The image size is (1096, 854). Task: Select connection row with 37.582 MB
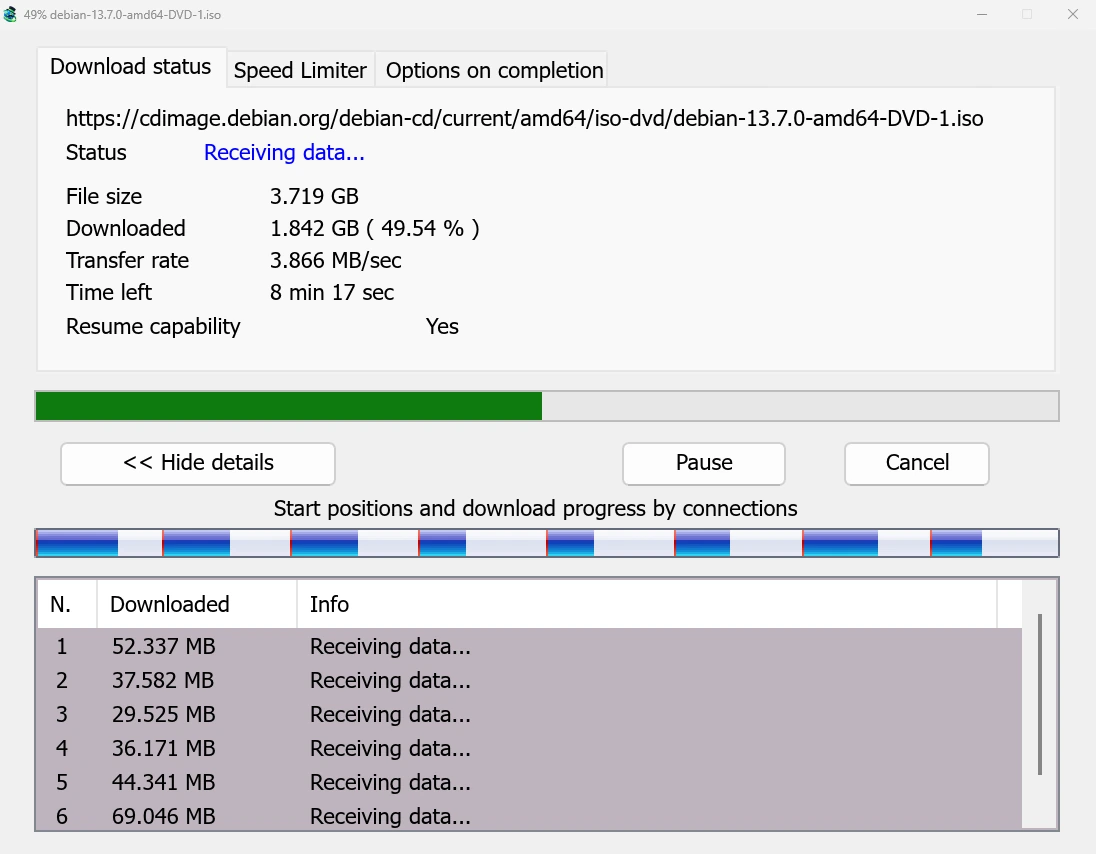tap(530, 680)
